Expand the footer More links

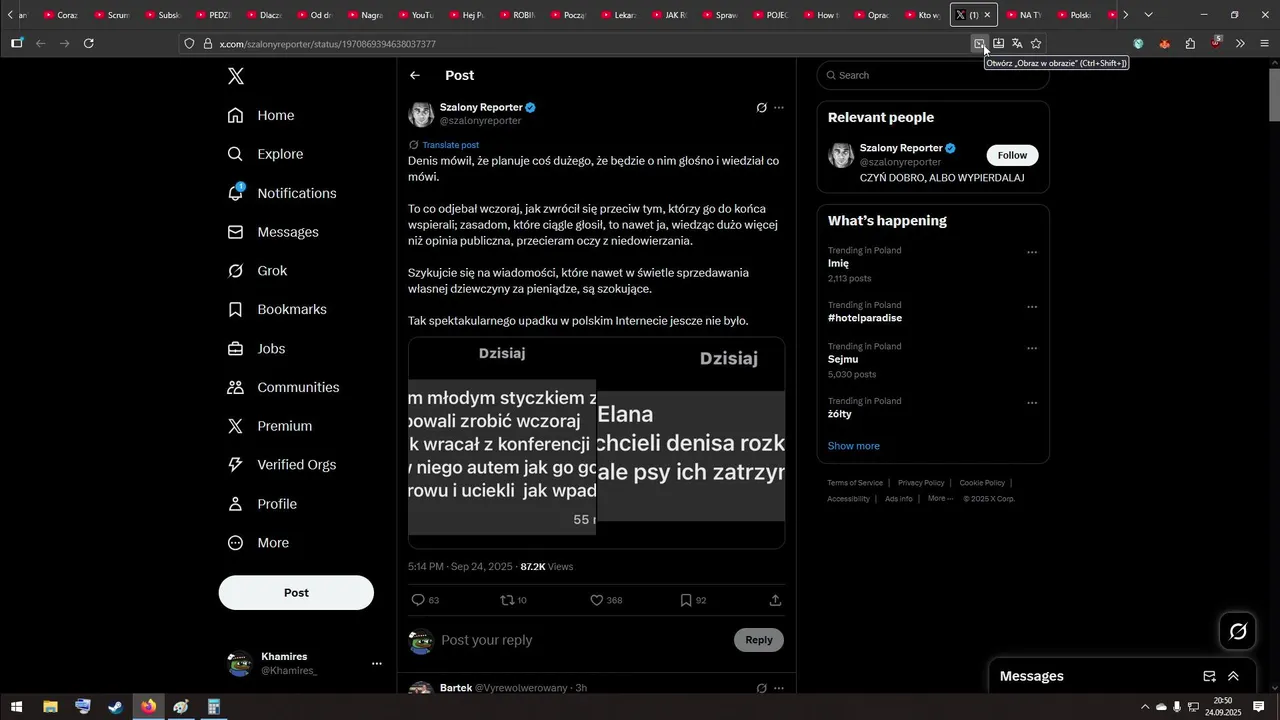coord(940,499)
